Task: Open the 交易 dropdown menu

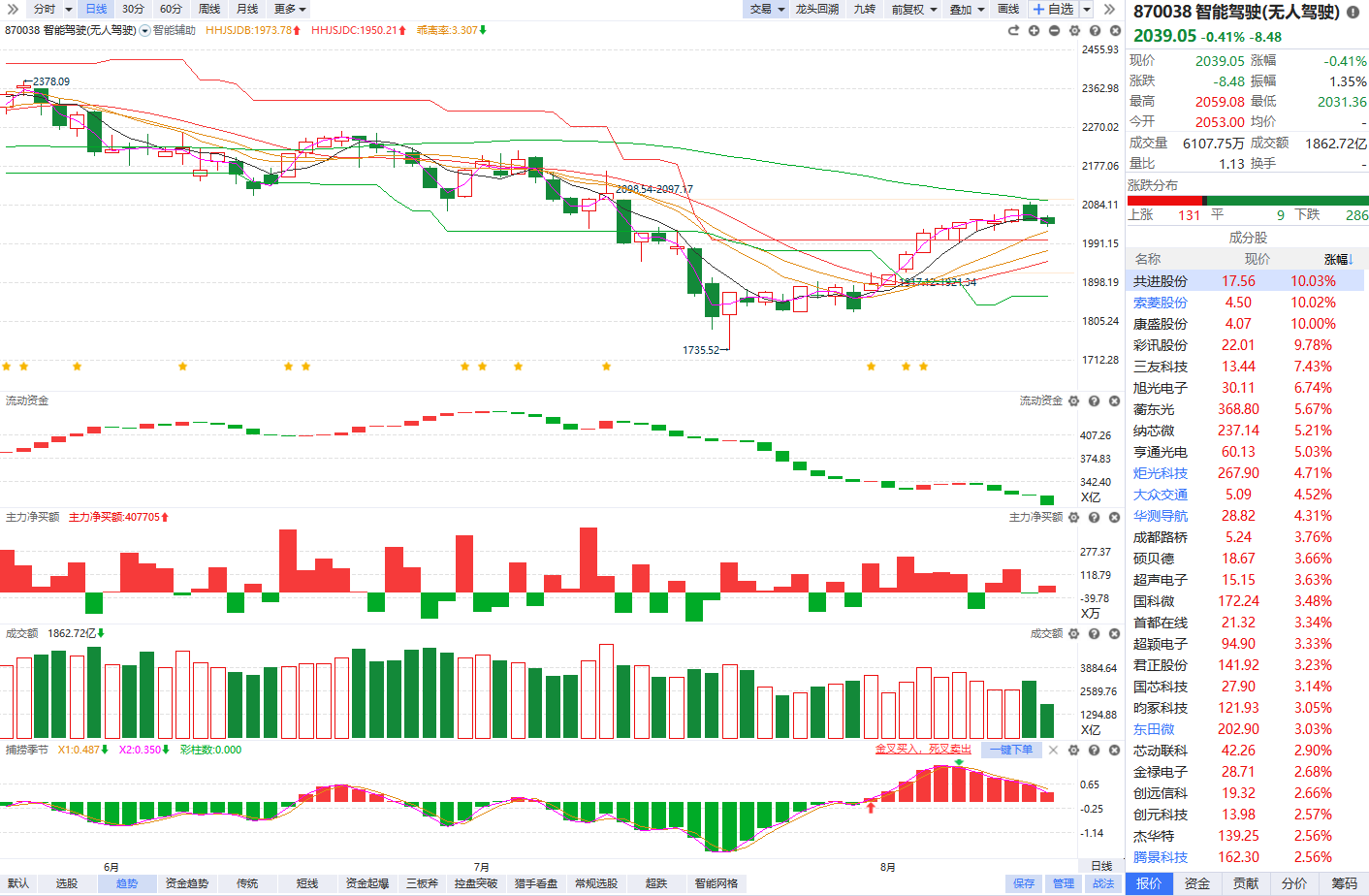Action: pyautogui.click(x=767, y=9)
